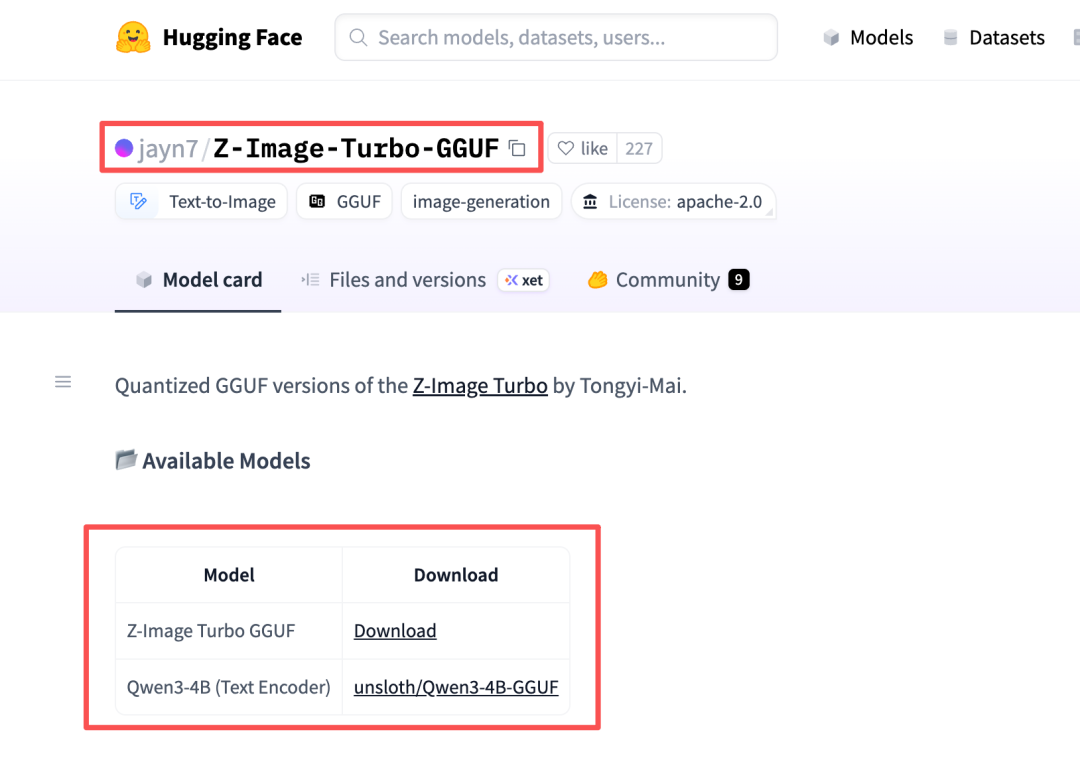This screenshot has width=1080, height=758.
Task: Click the Z-Image Turbo link
Action: [x=480, y=386]
